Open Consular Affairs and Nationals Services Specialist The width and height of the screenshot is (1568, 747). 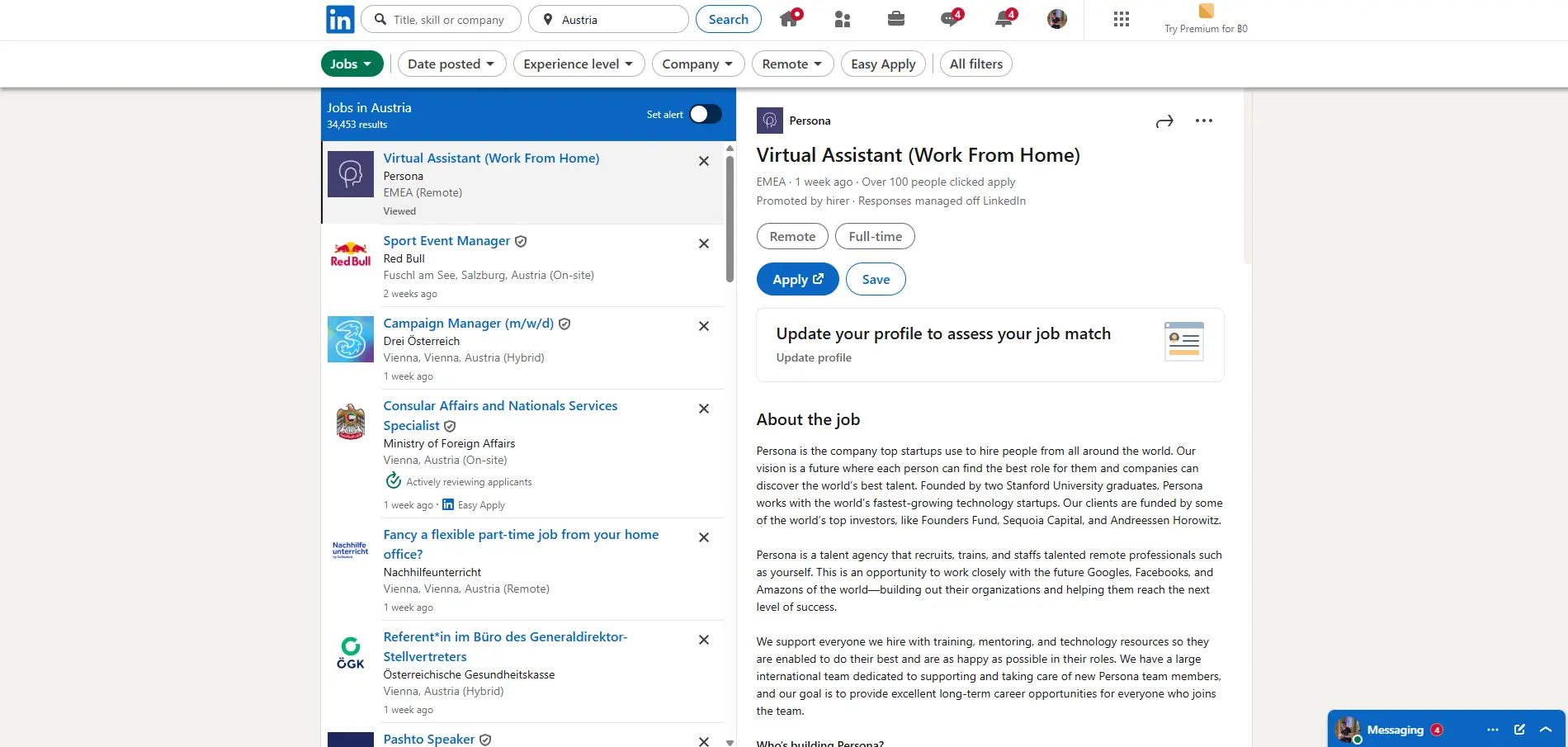coord(500,415)
